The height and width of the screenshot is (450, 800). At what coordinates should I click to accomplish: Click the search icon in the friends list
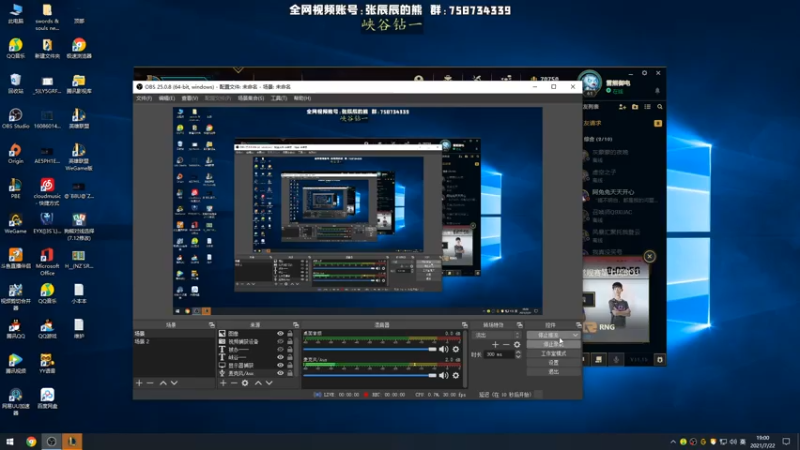point(660,107)
